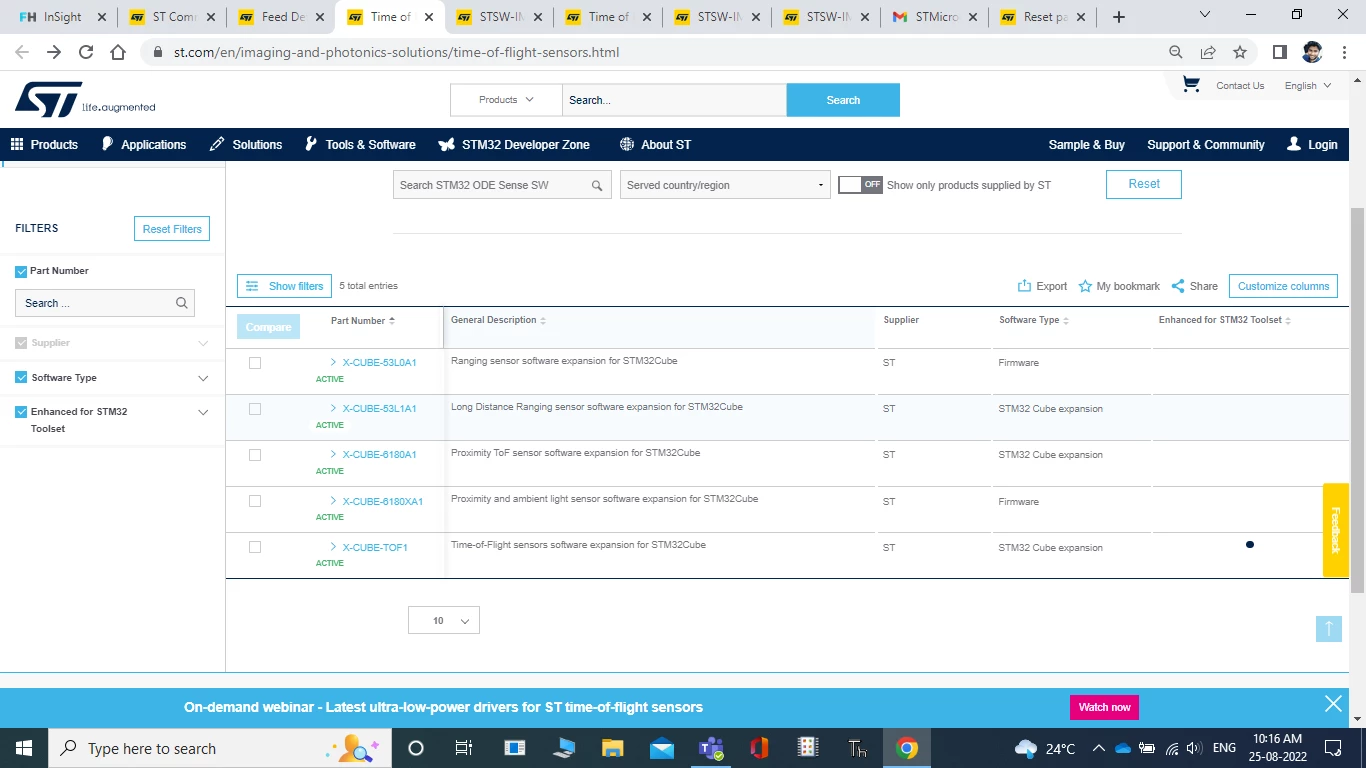Screen dimensions: 1366x768
Task: Change the English language dropdown
Action: tap(1308, 86)
